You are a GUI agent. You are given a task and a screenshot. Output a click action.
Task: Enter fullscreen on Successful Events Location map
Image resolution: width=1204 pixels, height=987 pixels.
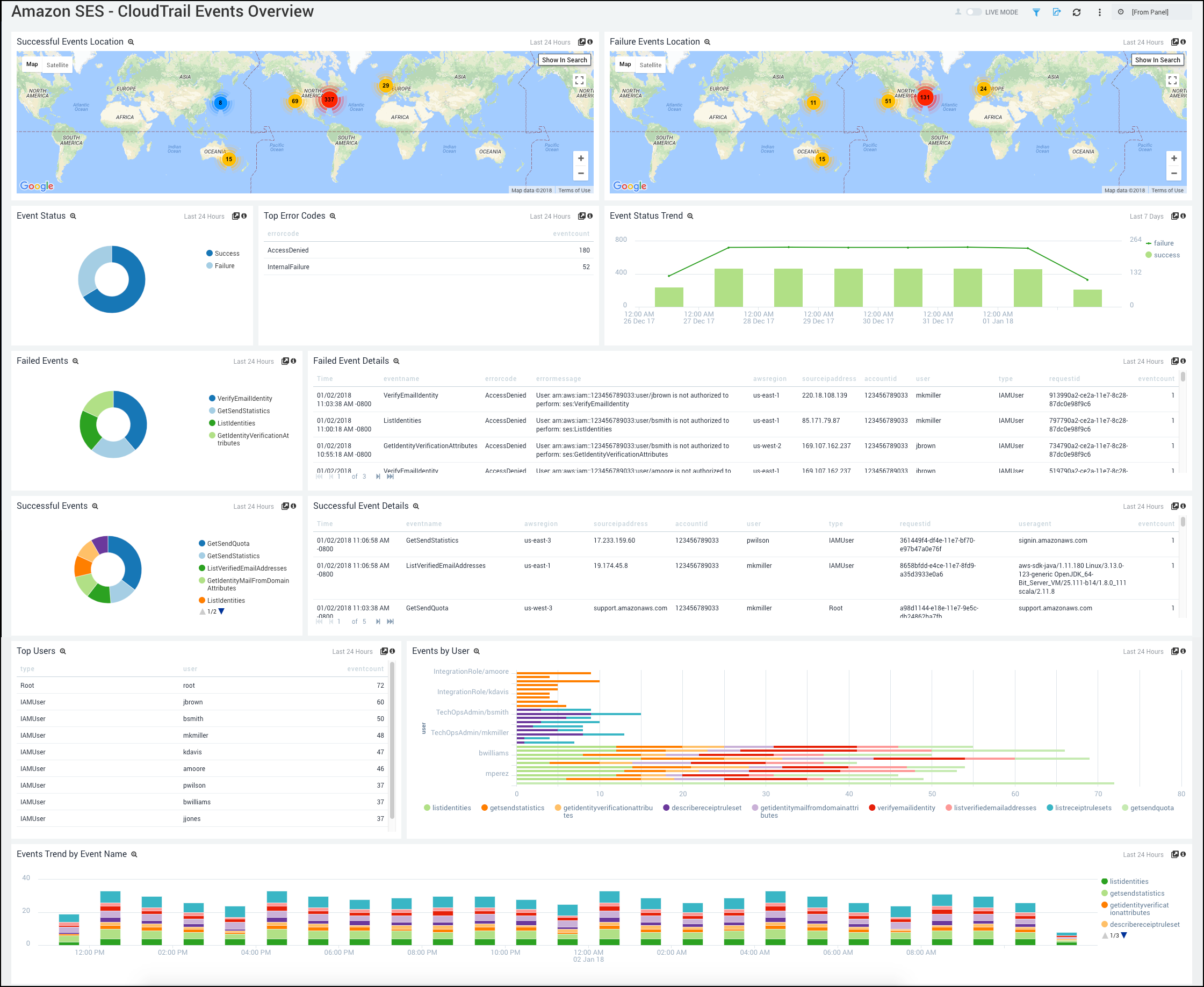click(x=579, y=81)
